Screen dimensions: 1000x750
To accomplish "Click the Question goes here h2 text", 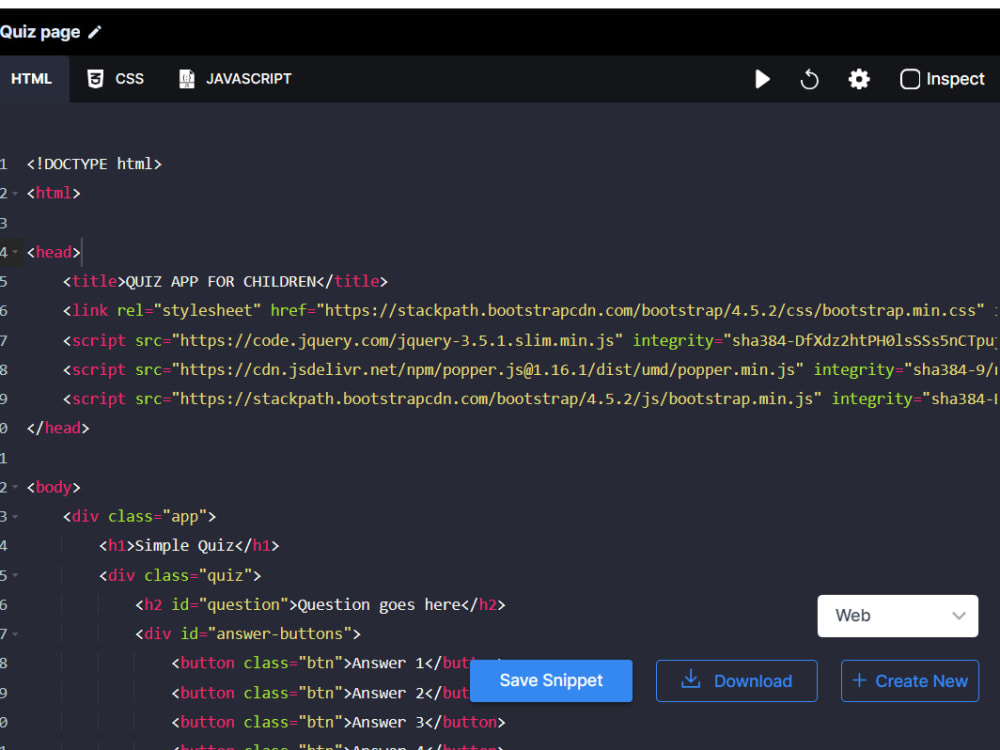I will coord(379,605).
